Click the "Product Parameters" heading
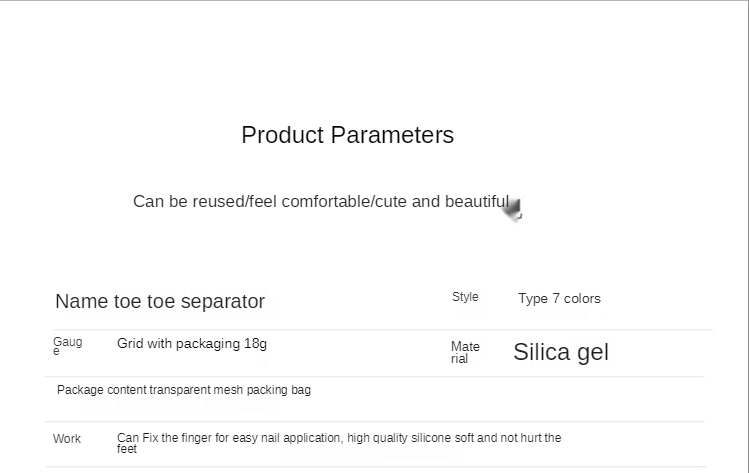 point(347,135)
